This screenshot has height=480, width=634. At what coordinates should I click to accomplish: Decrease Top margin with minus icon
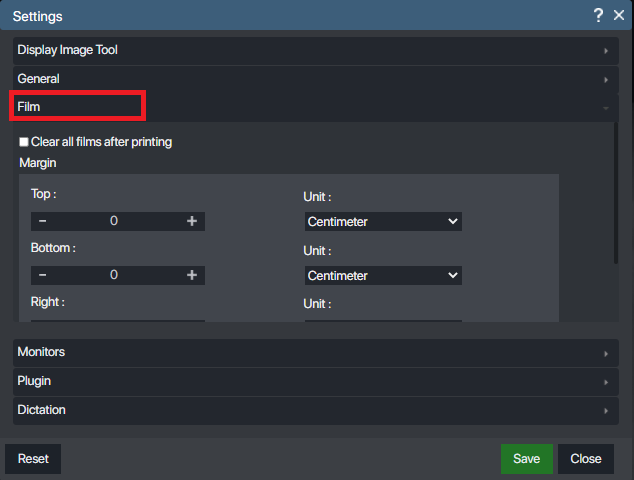click(43, 221)
